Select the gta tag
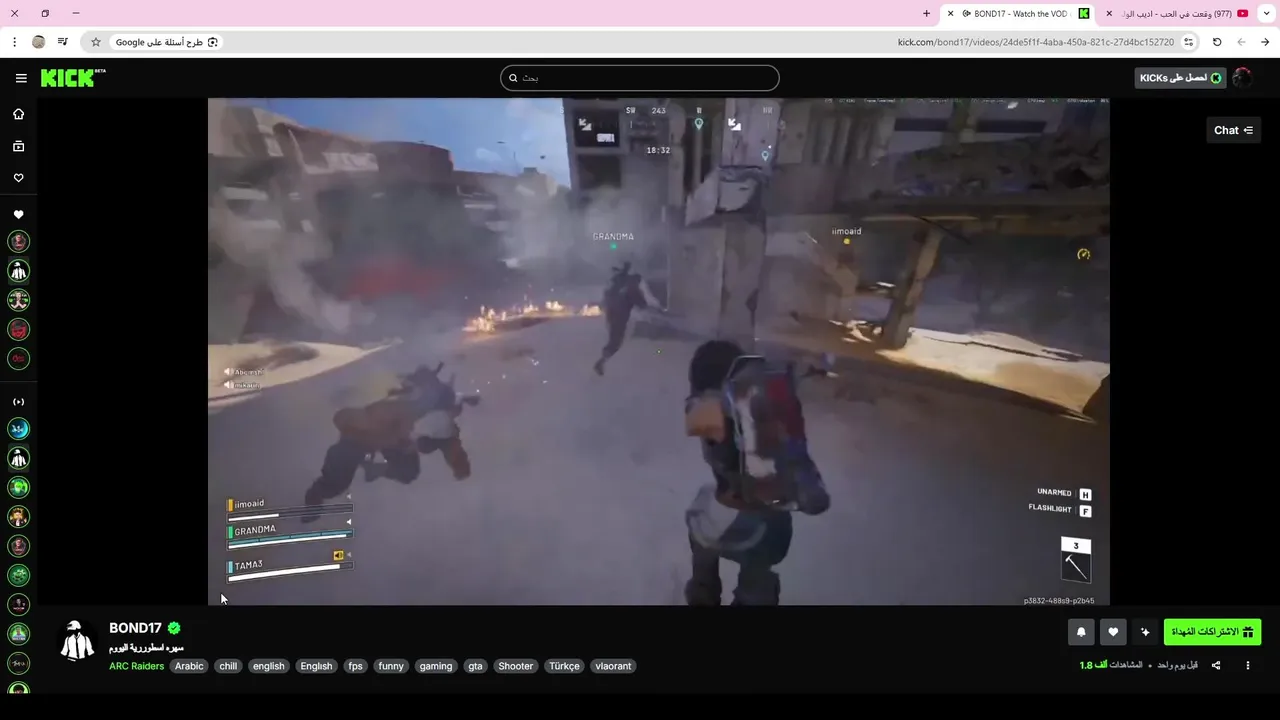This screenshot has width=1280, height=720. point(475,666)
